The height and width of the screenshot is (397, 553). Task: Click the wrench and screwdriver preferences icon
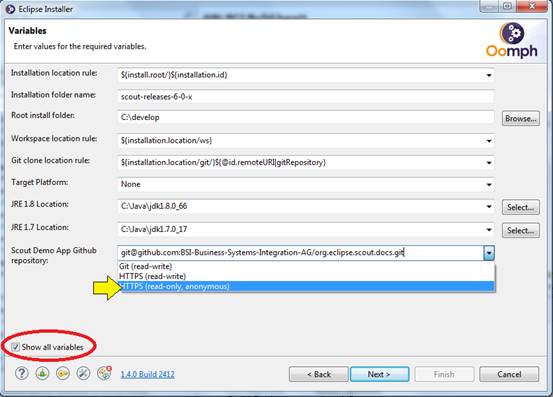(x=84, y=373)
